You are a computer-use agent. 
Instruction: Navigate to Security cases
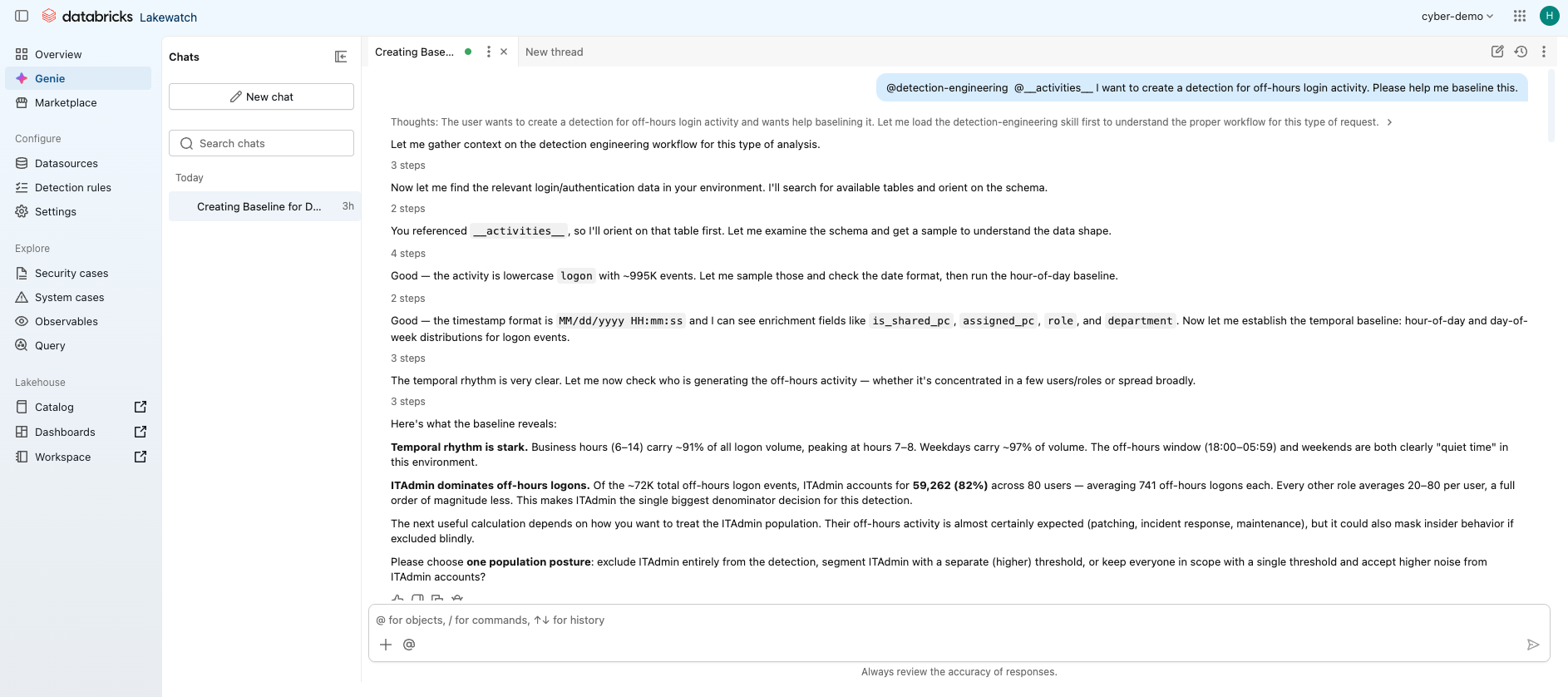tap(78, 273)
